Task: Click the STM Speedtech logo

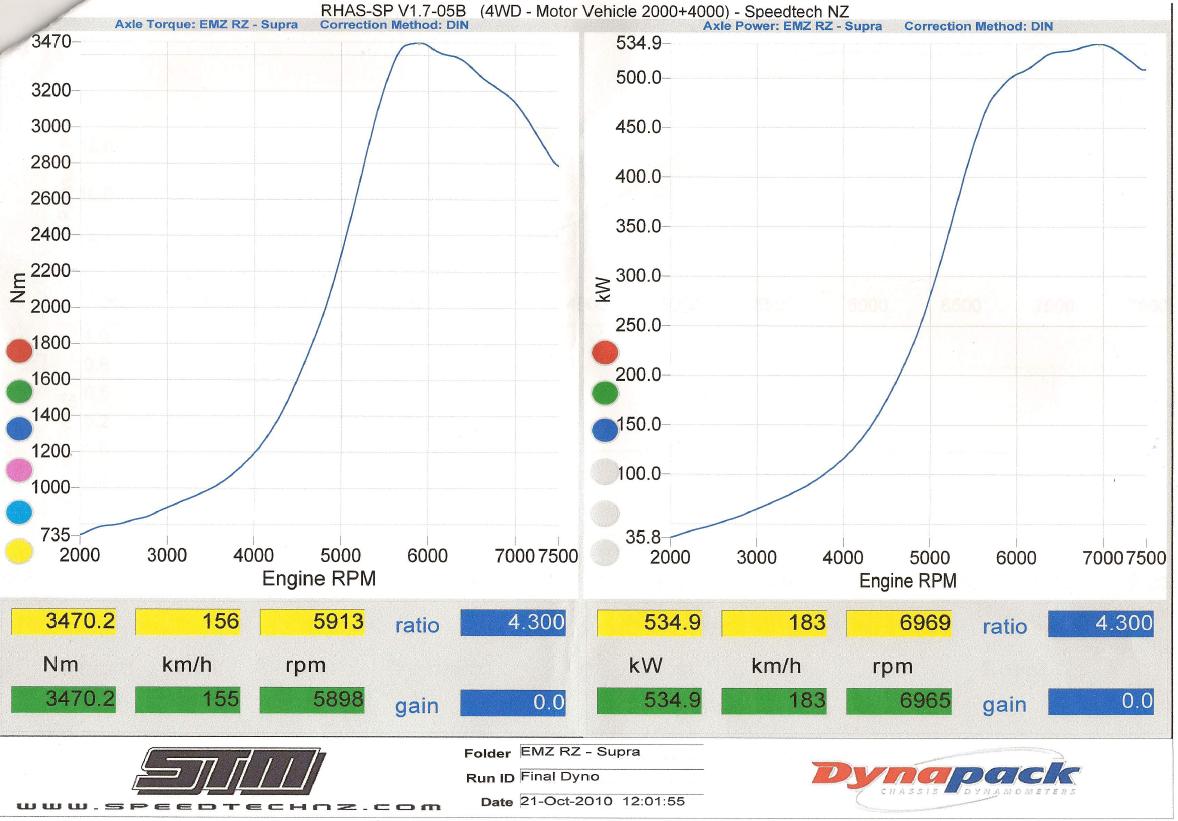Action: point(230,772)
